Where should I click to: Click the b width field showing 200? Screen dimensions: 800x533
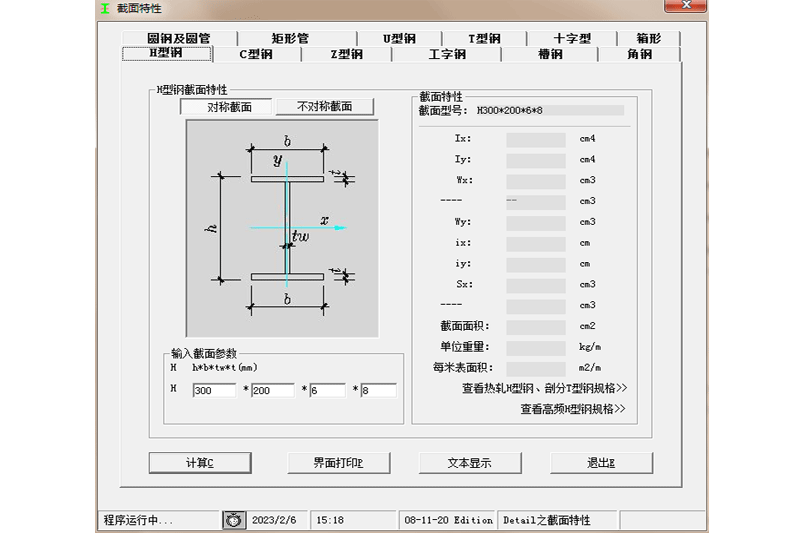pyautogui.click(x=272, y=391)
